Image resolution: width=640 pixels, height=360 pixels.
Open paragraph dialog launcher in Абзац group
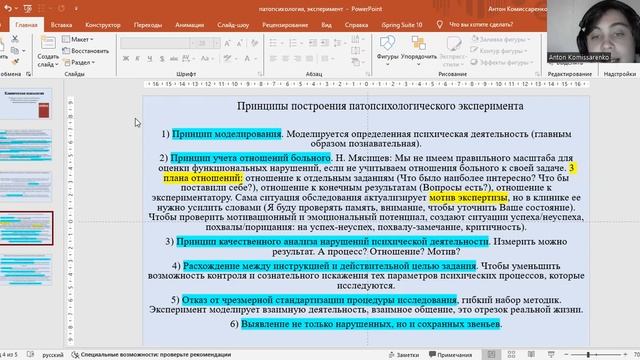click(x=368, y=74)
